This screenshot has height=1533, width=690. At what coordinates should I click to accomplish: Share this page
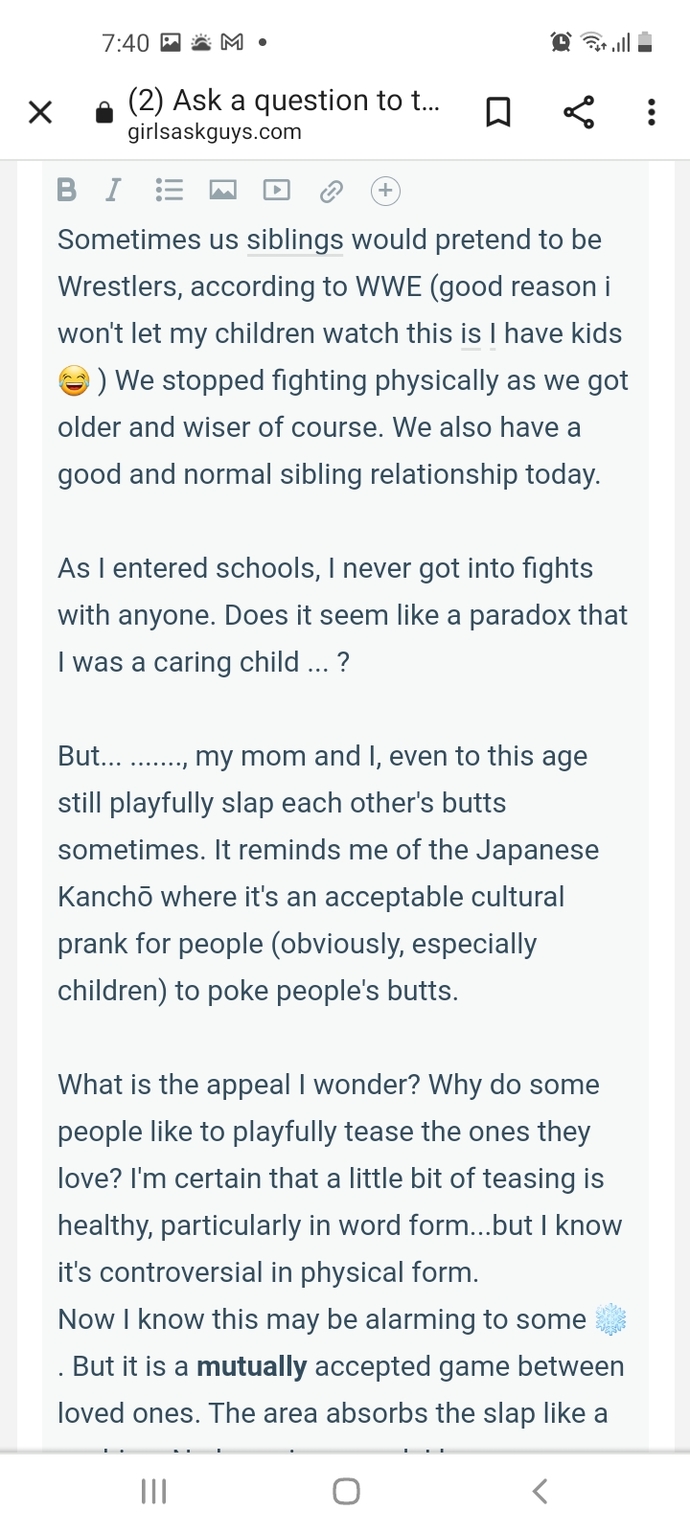578,112
